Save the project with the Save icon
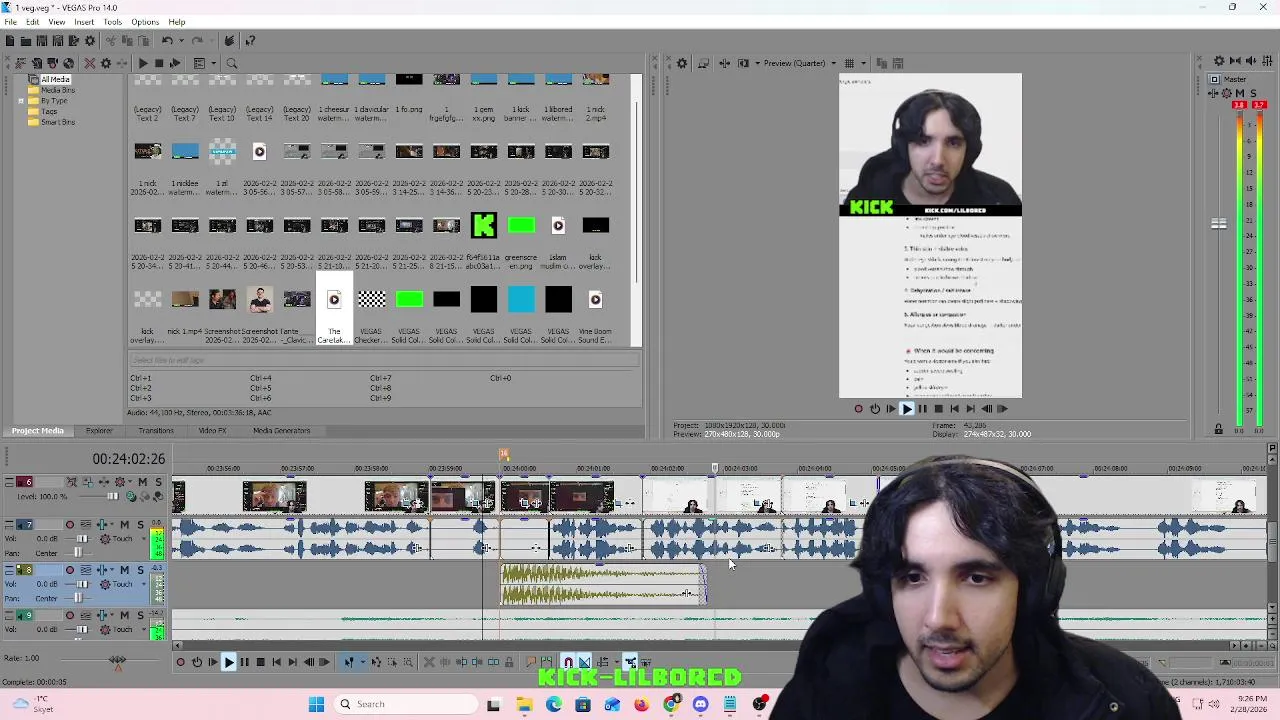The image size is (1280, 720). point(42,41)
